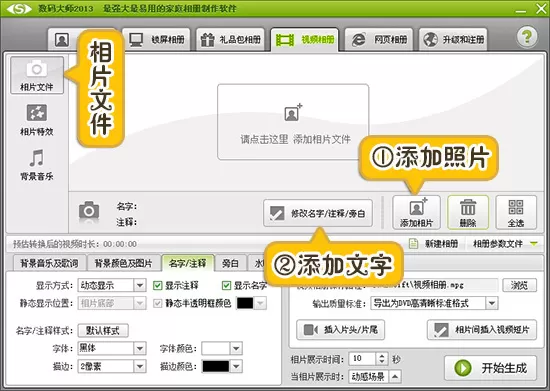Click the 修改名字/注释/旁白 button
This screenshot has width=550, height=391.
[318, 213]
